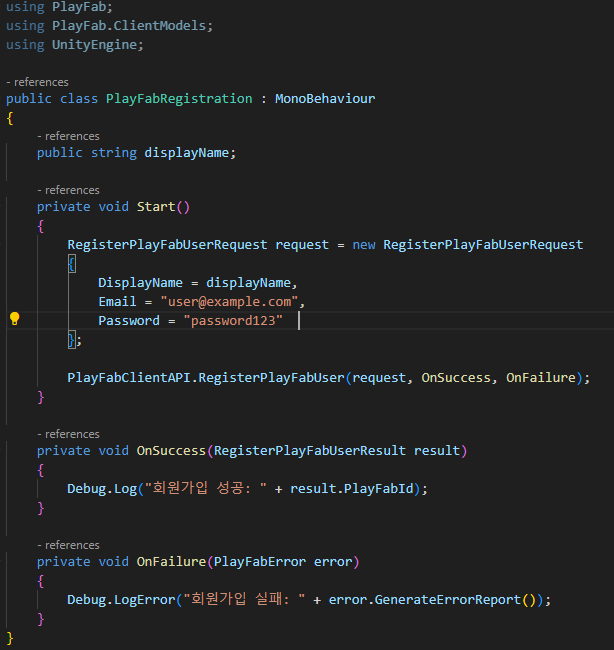Open references CodeLens above Start method

68,190
